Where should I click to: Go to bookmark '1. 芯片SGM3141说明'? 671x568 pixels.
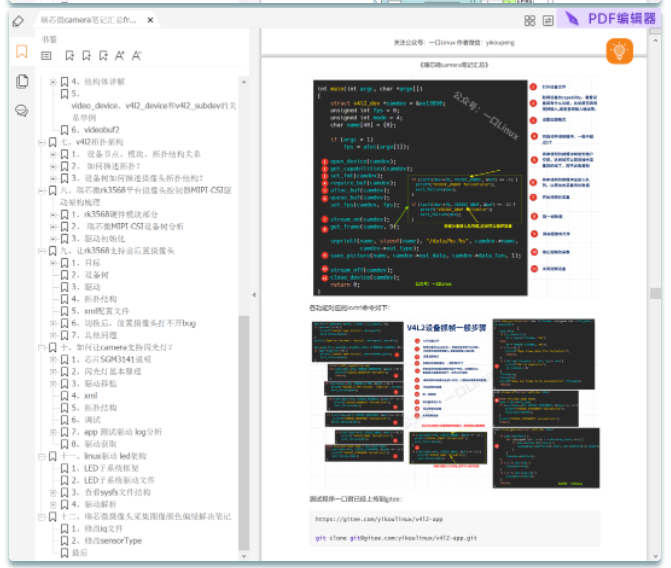pos(111,359)
